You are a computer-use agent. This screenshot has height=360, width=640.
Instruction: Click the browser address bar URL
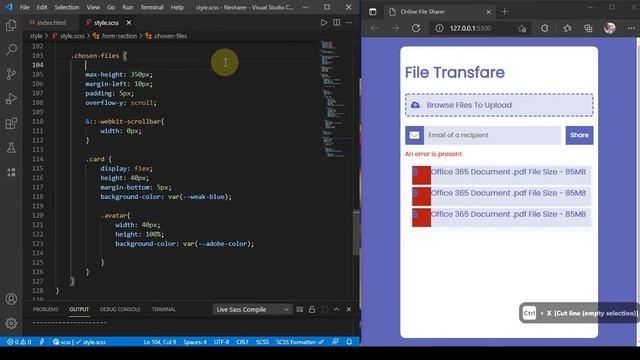[x=471, y=28]
